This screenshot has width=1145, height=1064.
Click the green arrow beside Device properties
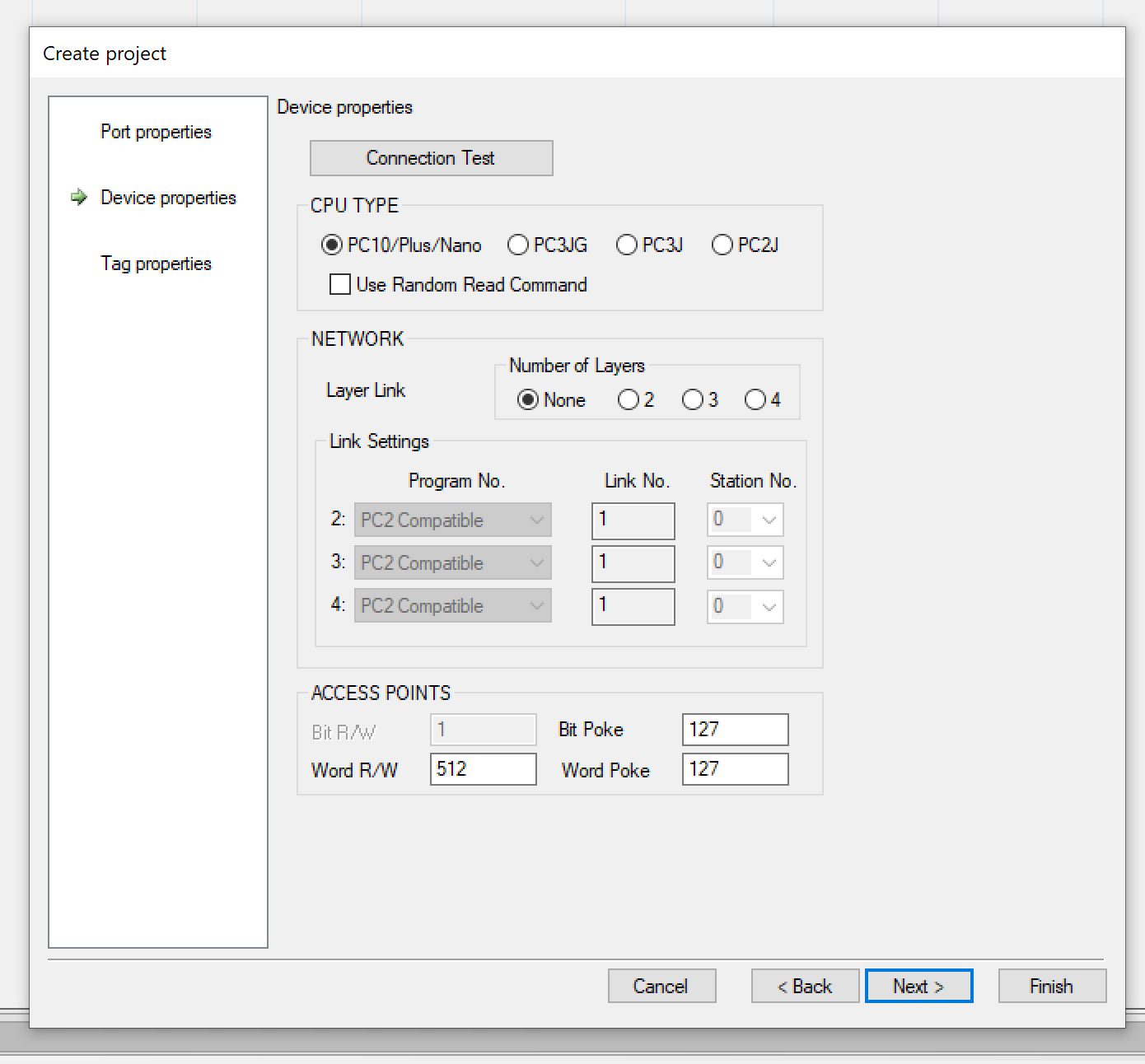79,198
